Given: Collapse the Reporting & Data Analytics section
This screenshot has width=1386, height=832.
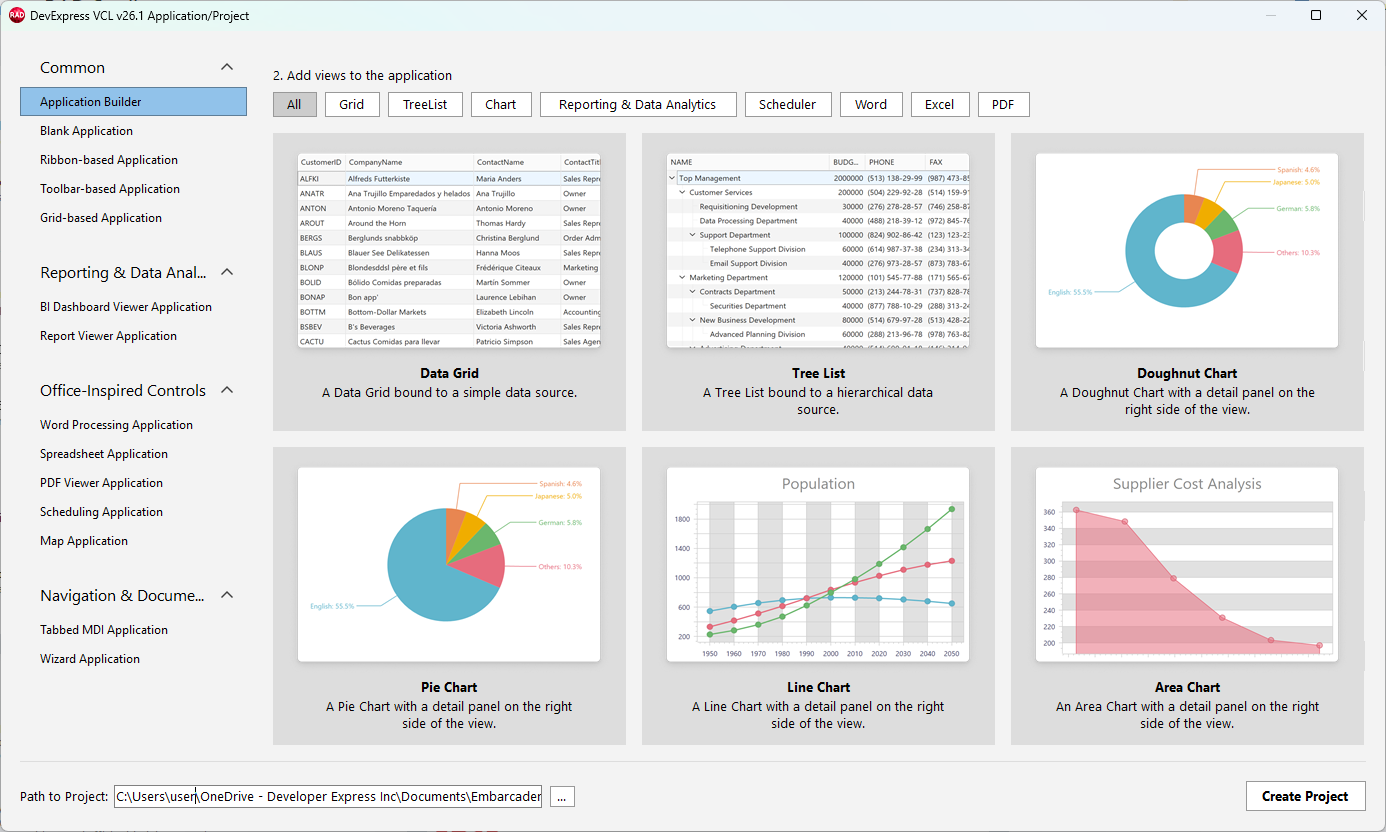Looking at the screenshot, I should point(227,272).
